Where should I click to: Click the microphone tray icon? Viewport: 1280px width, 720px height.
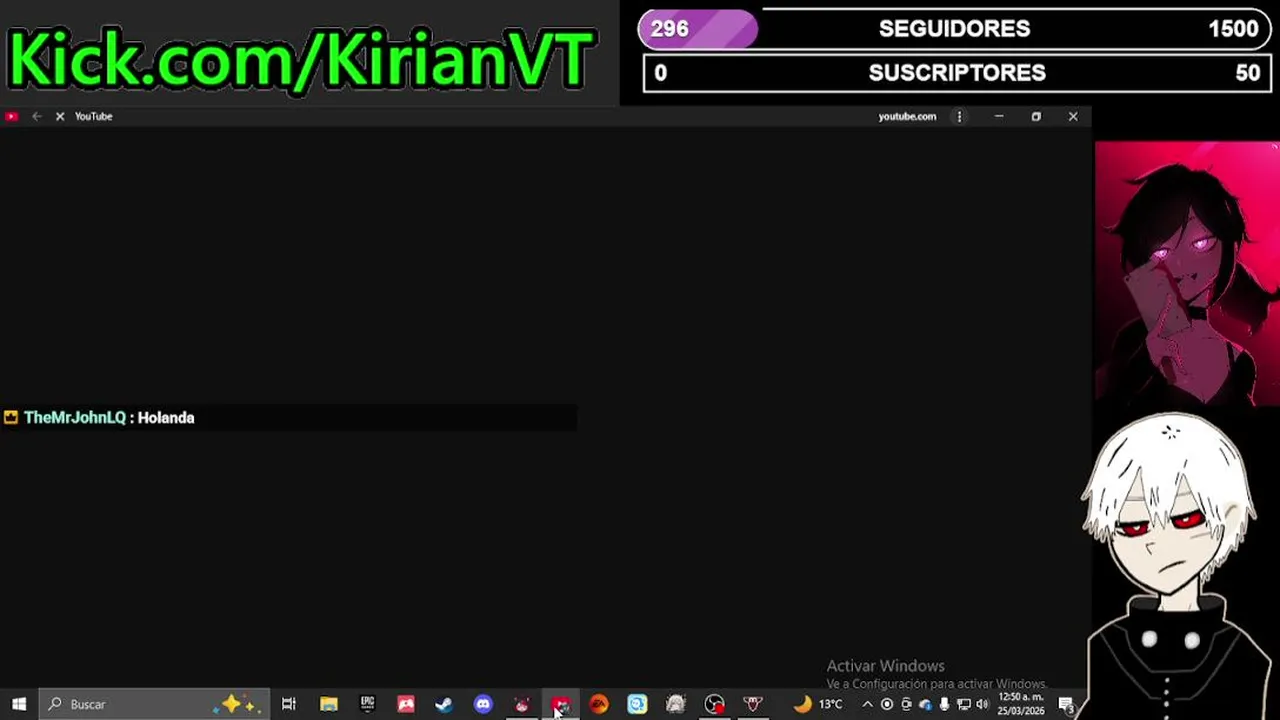(x=944, y=704)
